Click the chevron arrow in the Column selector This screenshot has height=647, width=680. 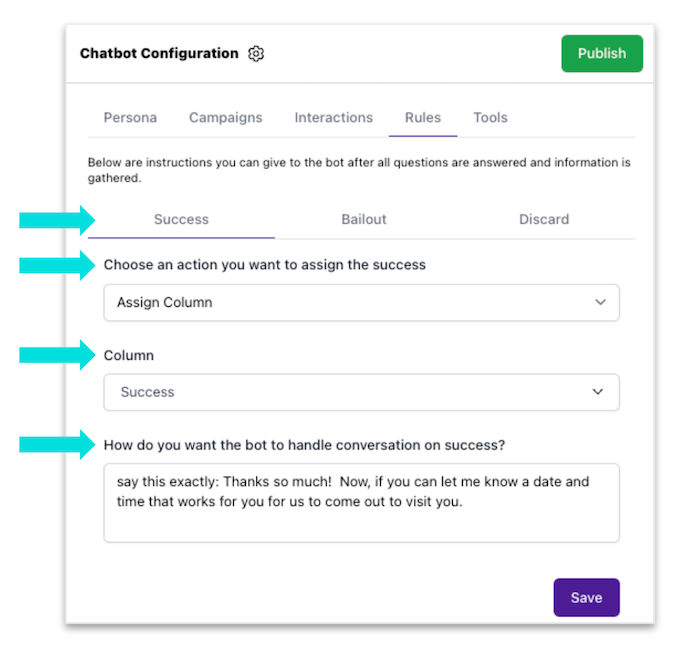(599, 392)
